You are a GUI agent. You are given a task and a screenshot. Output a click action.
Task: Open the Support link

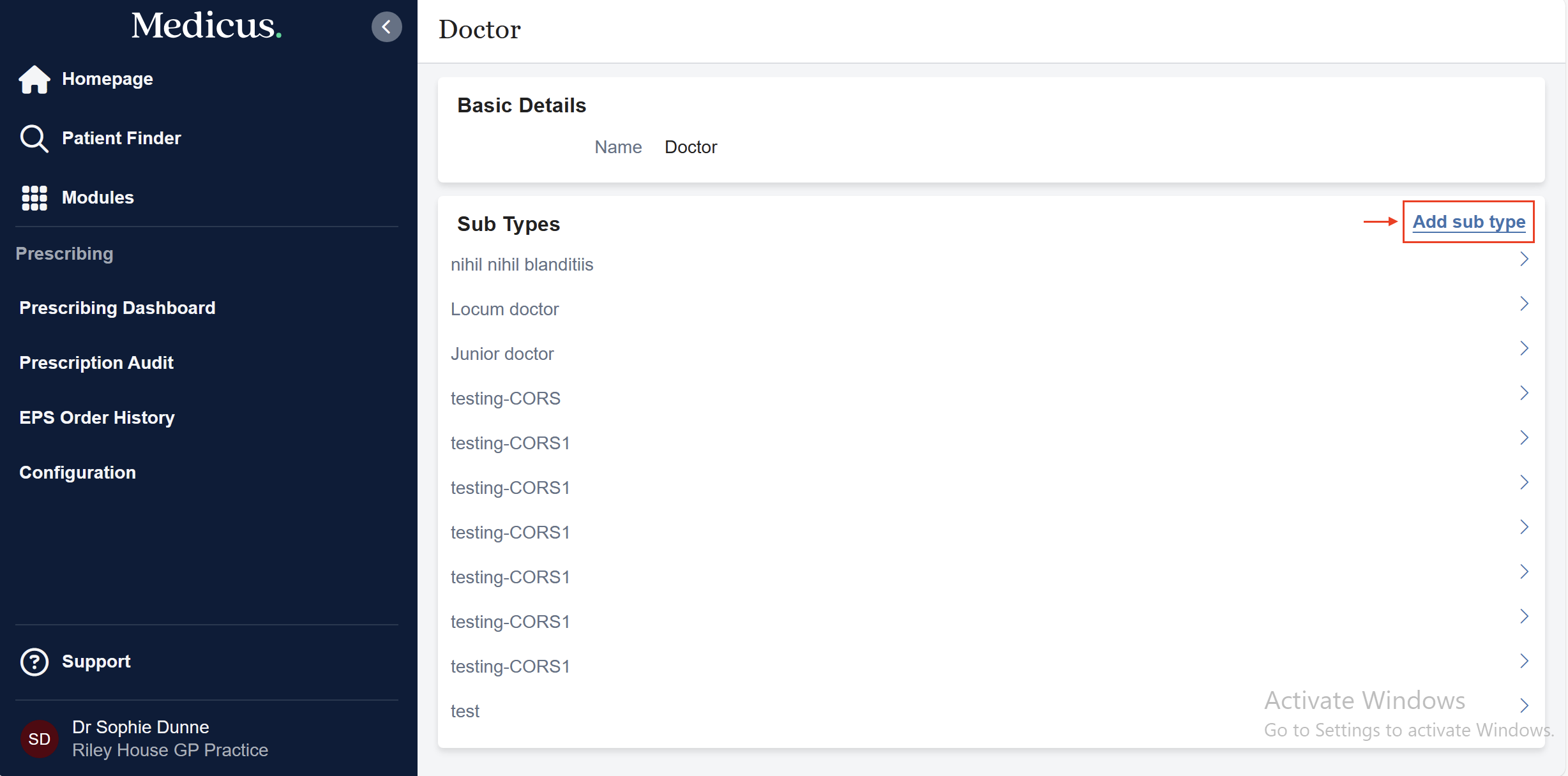(x=96, y=662)
